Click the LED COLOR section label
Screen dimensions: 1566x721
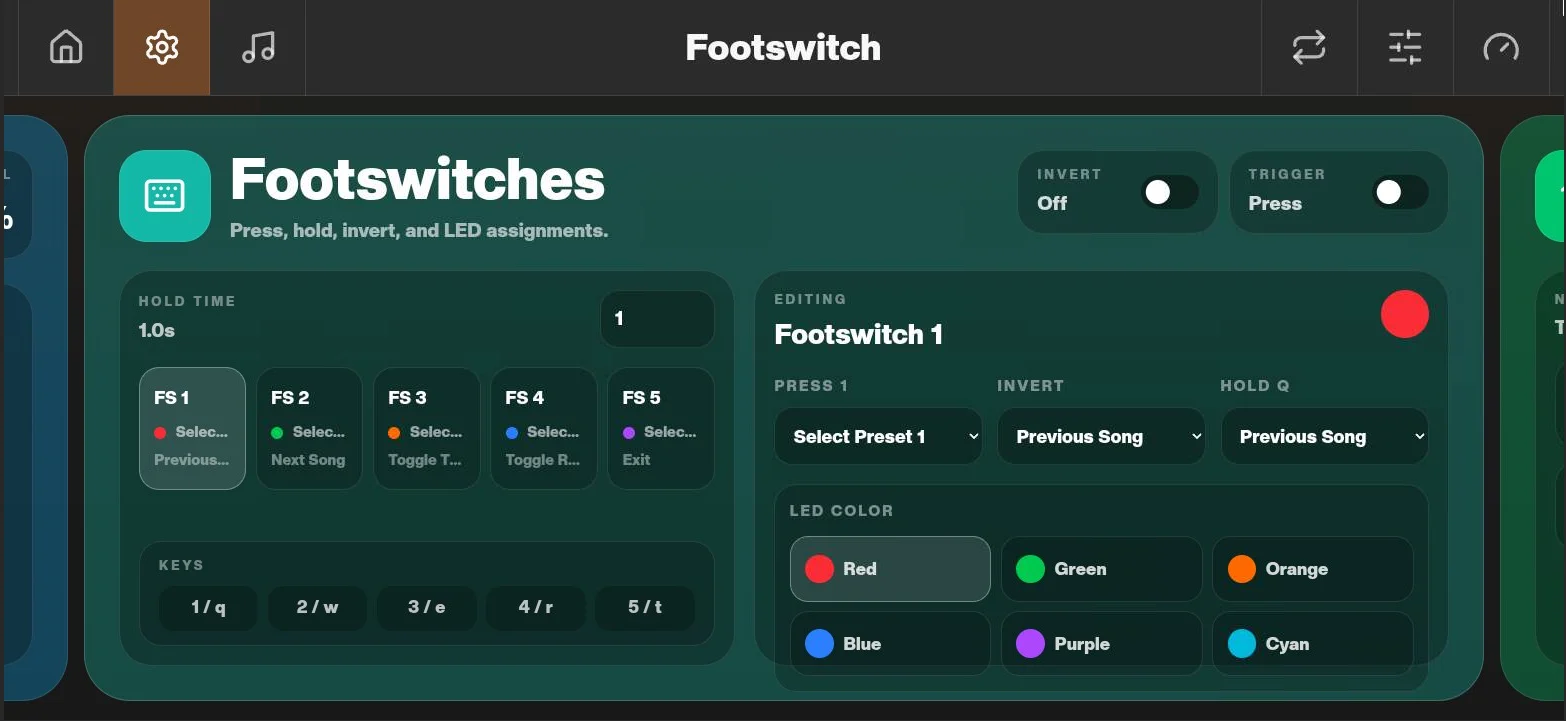[x=841, y=511]
